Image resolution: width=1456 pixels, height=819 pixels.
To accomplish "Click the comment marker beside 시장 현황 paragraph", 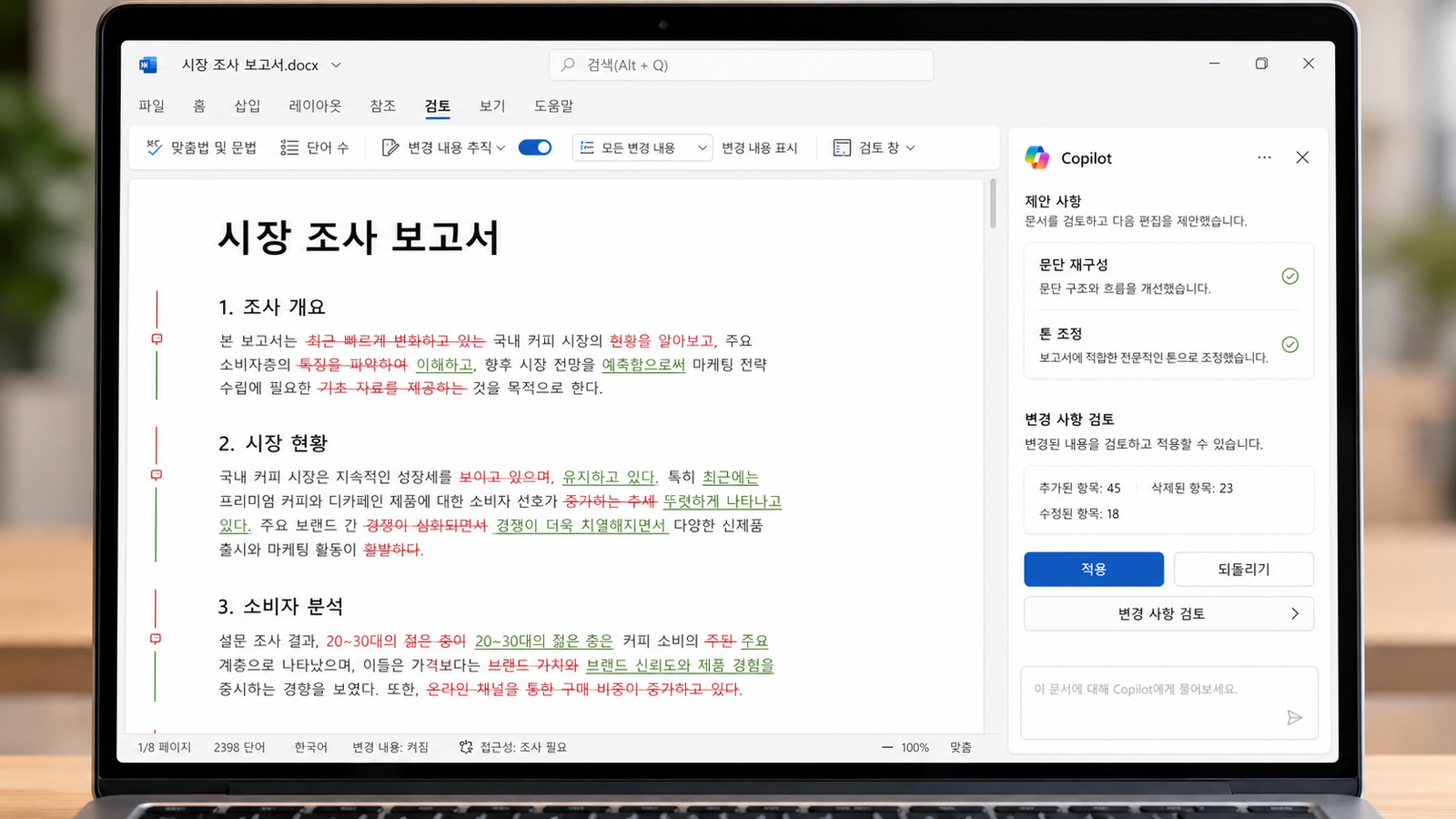I will click(157, 475).
